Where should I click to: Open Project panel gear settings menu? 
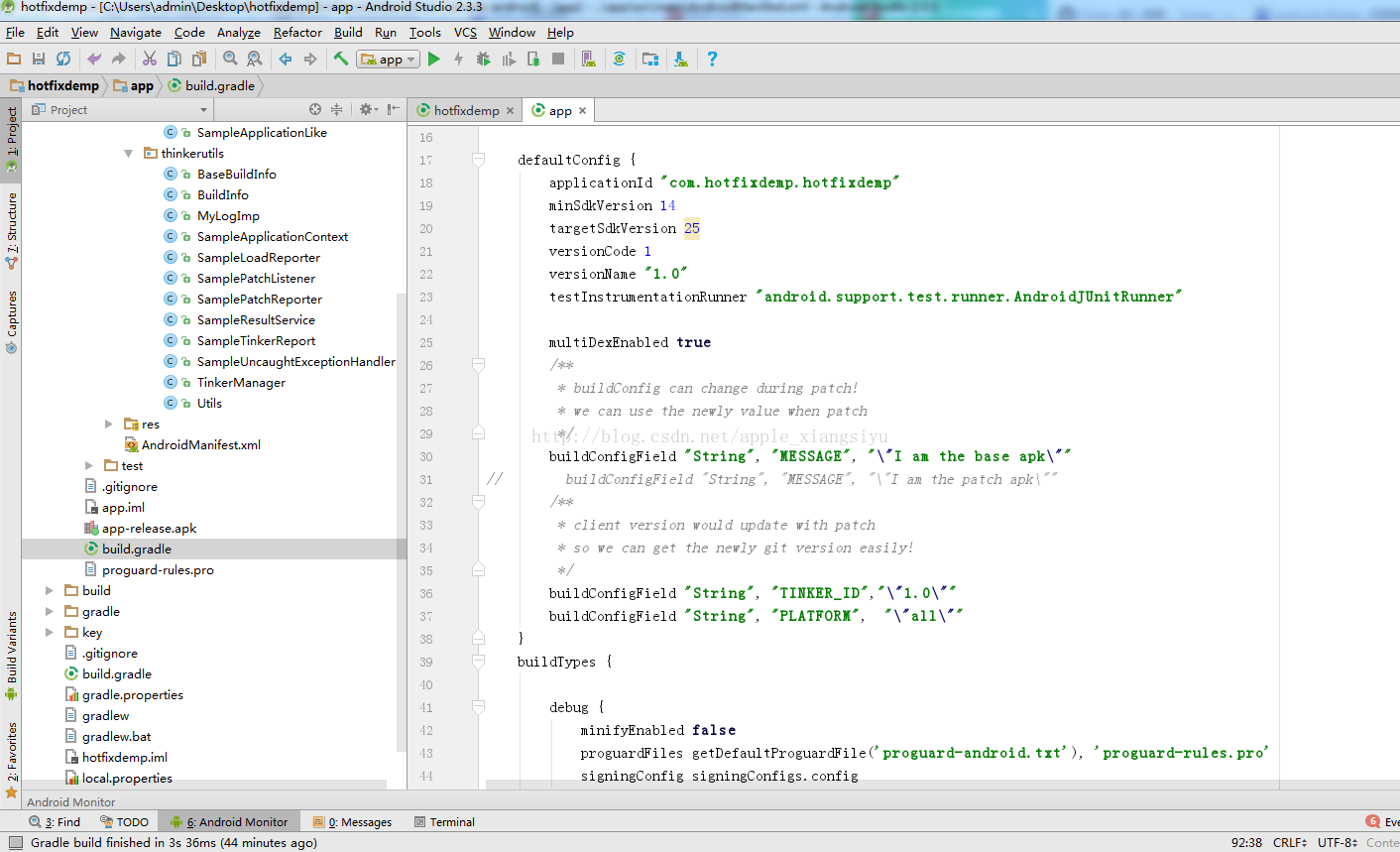click(368, 109)
